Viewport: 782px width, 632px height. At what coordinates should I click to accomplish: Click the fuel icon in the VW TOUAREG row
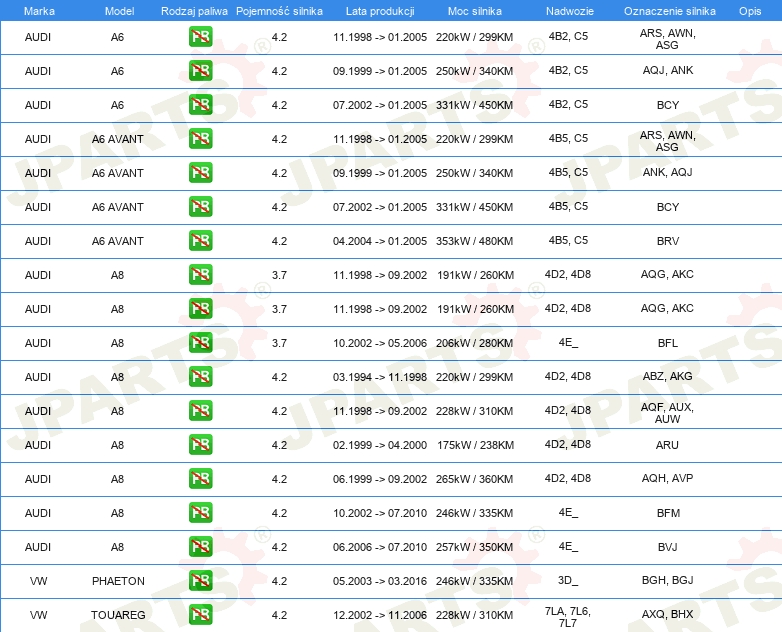200,615
